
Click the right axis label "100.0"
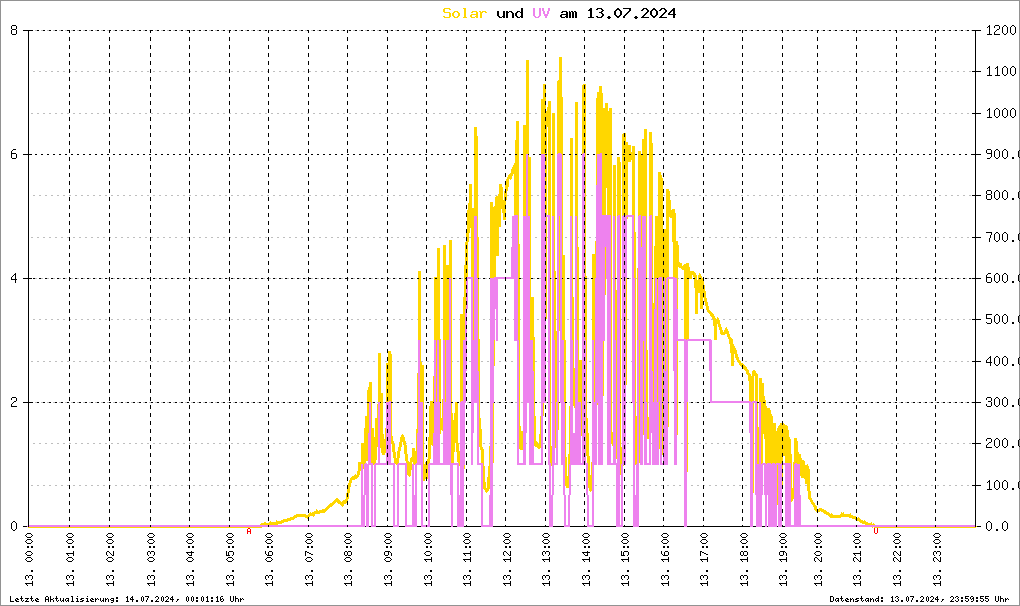click(1002, 485)
